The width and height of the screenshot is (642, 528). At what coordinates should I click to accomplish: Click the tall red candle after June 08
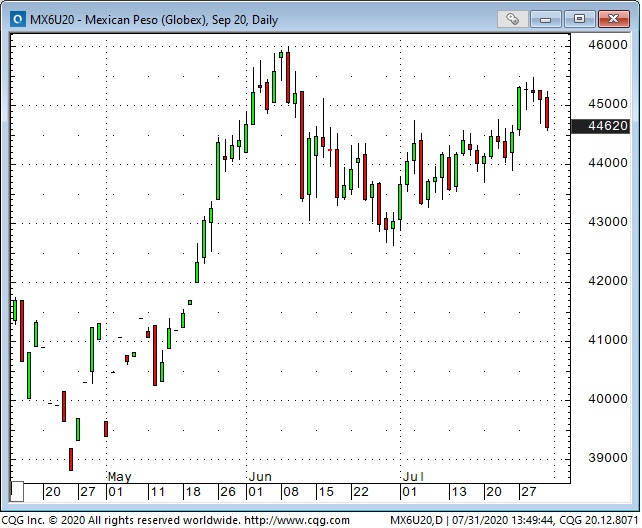point(302,145)
